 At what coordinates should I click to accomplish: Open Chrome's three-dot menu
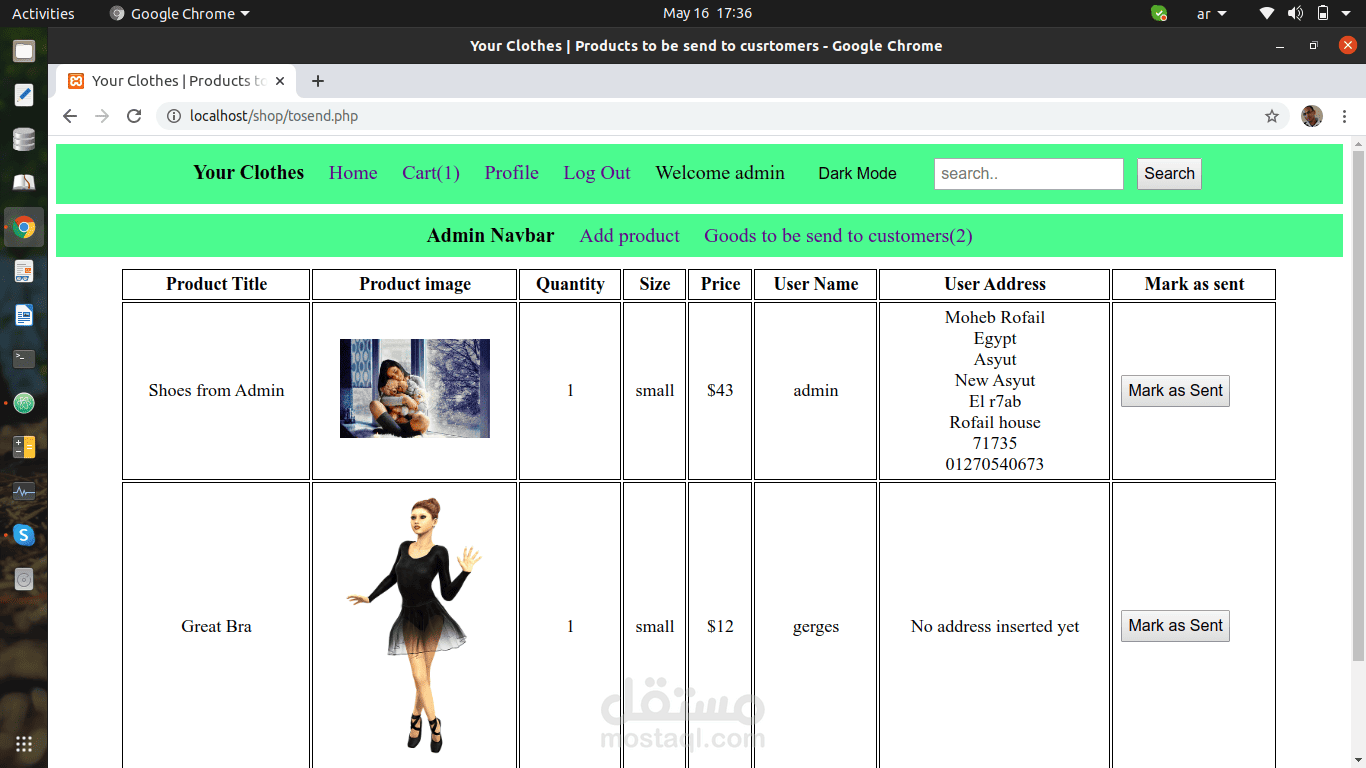tap(1346, 116)
